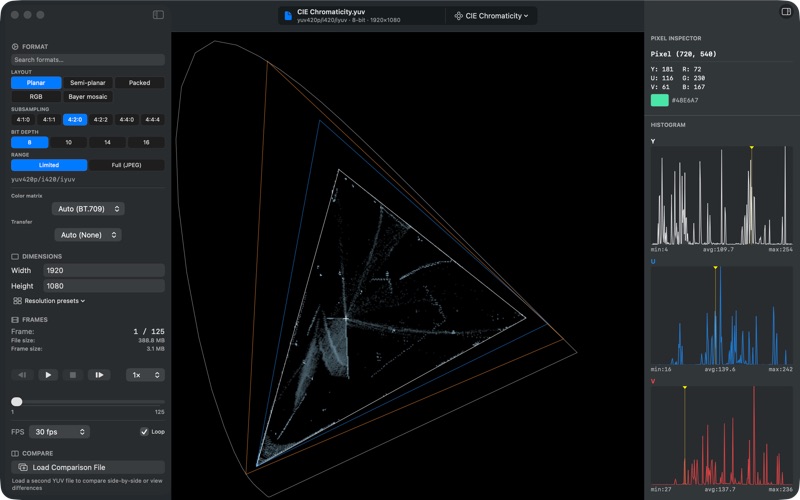Click the frame counter 1 / 125
The width and height of the screenshot is (800, 500).
[149, 332]
